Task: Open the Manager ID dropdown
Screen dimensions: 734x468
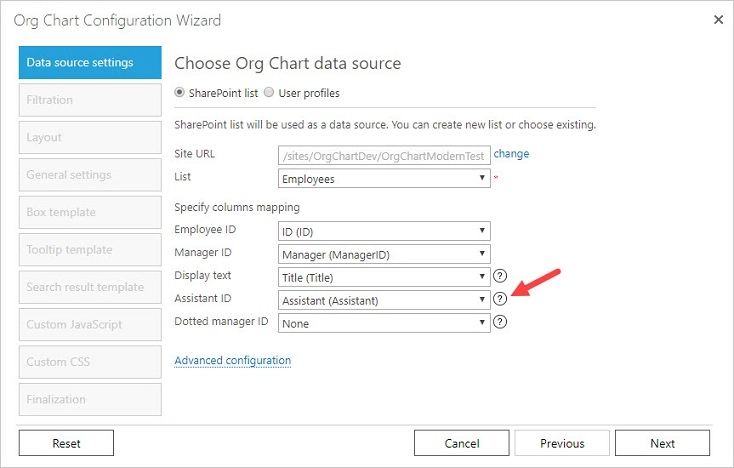Action: click(384, 254)
